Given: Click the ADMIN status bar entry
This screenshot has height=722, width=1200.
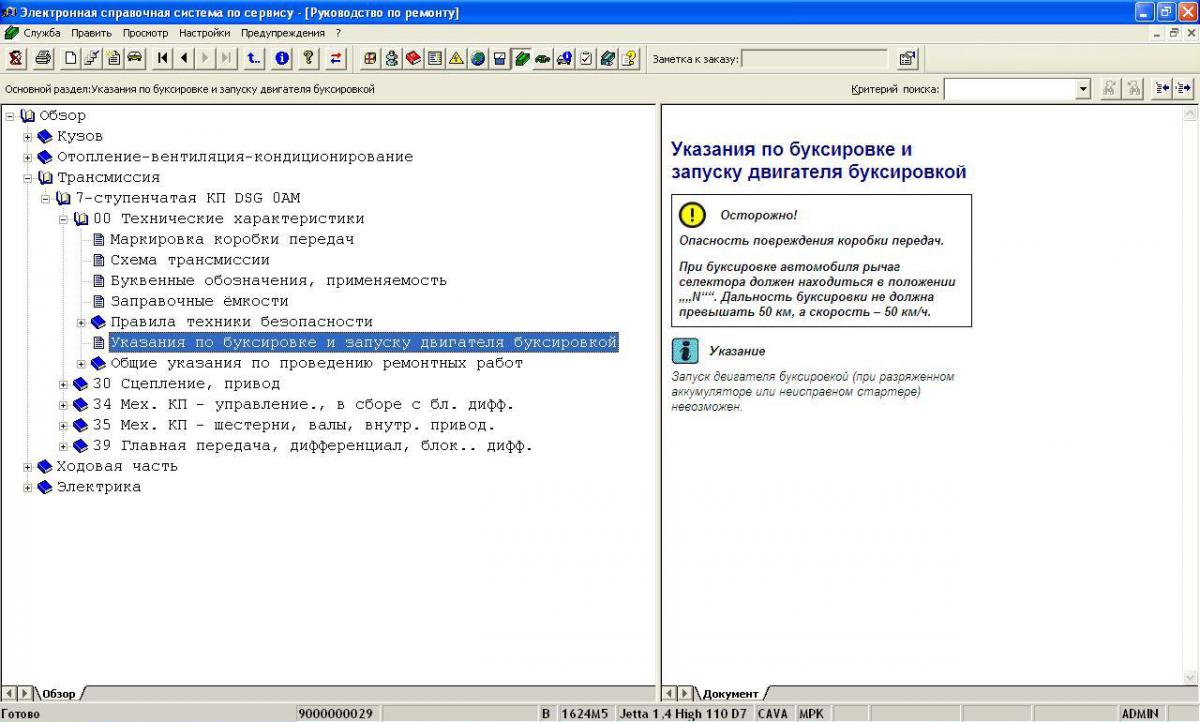Looking at the screenshot, I should click(1140, 714).
